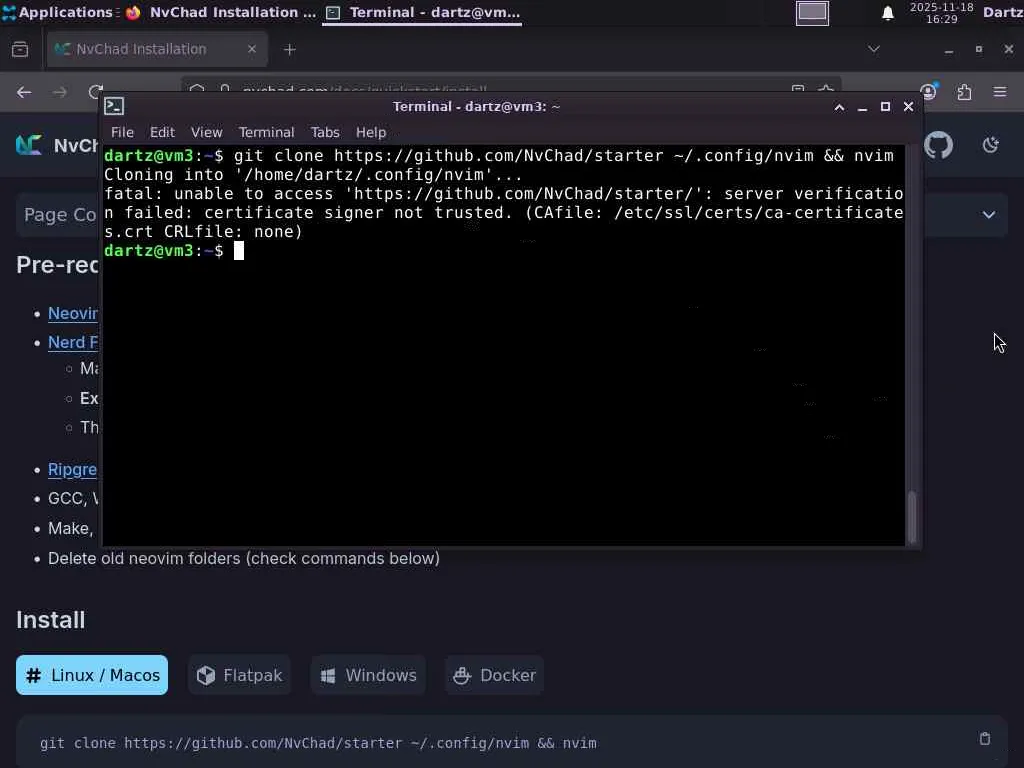The height and width of the screenshot is (768, 1024).
Task: Open the workspace switcher thumbnail
Action: [x=812, y=13]
